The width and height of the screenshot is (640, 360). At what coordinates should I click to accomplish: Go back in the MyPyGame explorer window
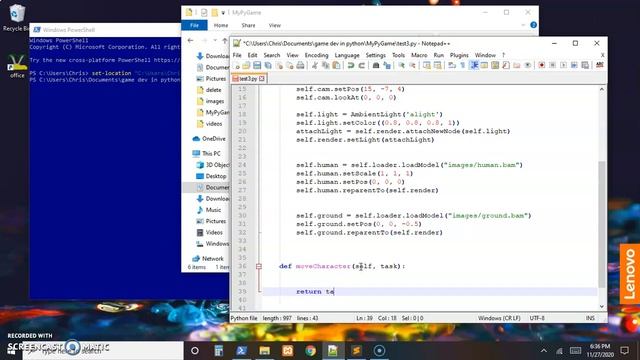[190, 40]
